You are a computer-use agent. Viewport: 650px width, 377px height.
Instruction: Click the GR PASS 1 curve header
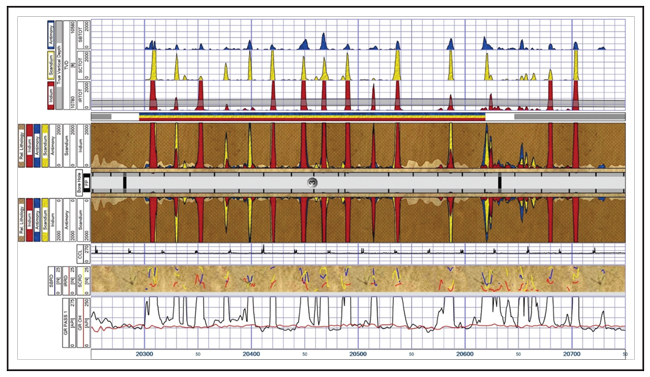pos(69,322)
